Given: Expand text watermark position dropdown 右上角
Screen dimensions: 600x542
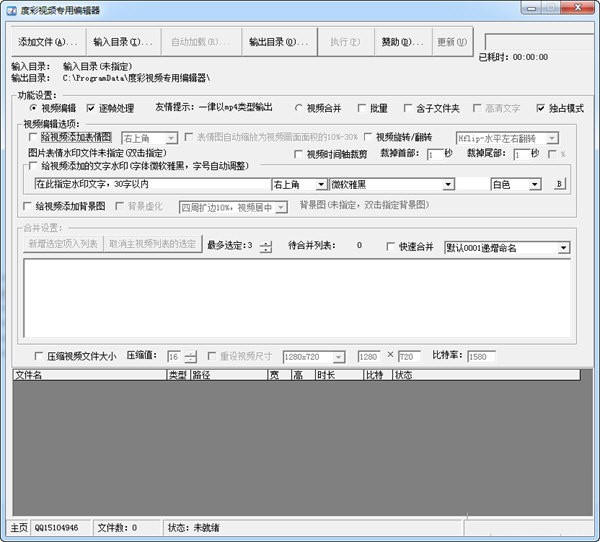Looking at the screenshot, I should tap(320, 185).
